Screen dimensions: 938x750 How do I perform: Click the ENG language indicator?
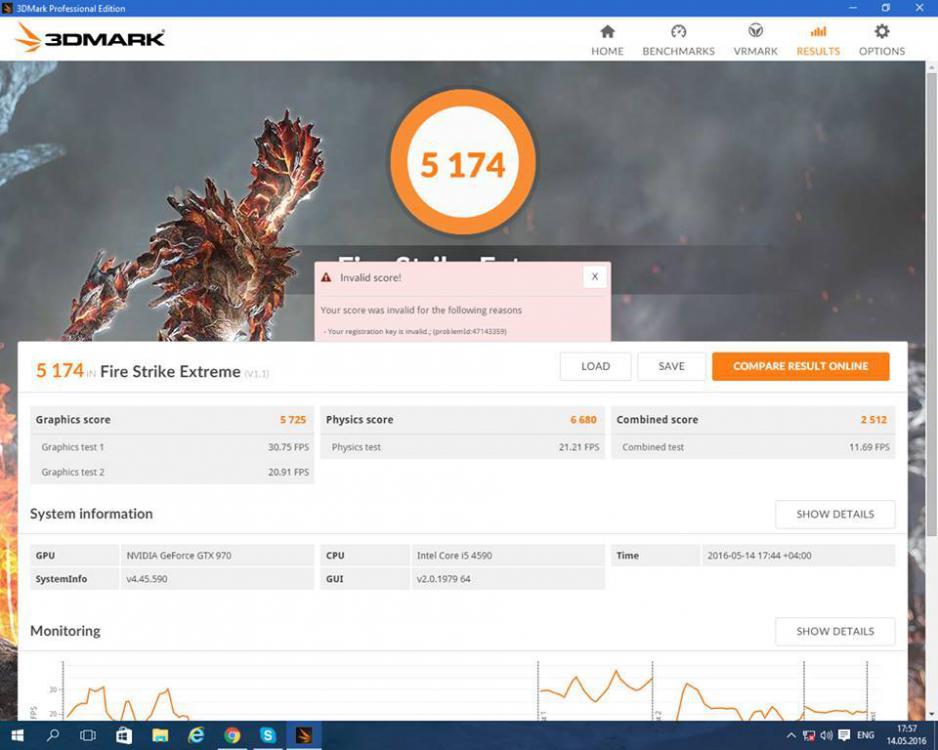865,736
